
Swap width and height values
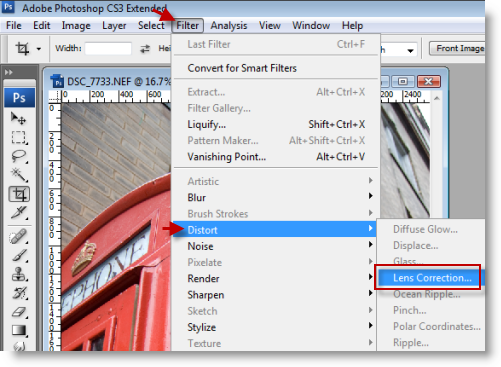pos(145,49)
